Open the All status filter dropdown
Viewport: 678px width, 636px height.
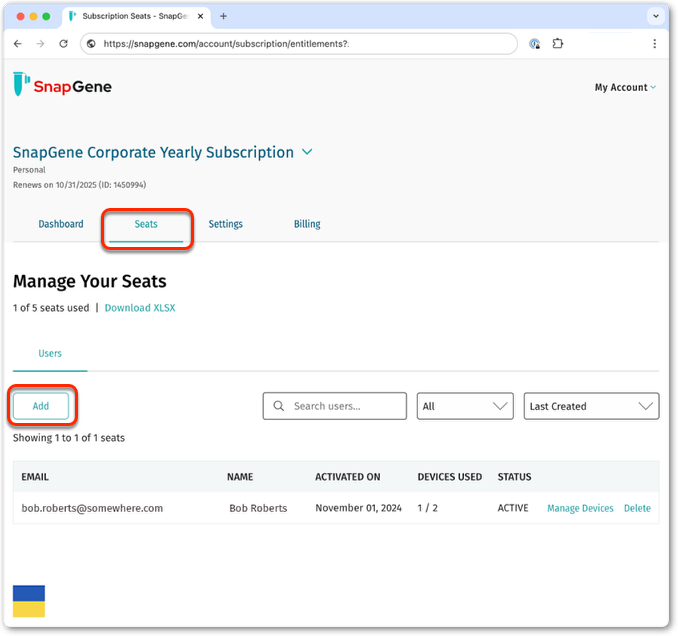[x=465, y=406]
